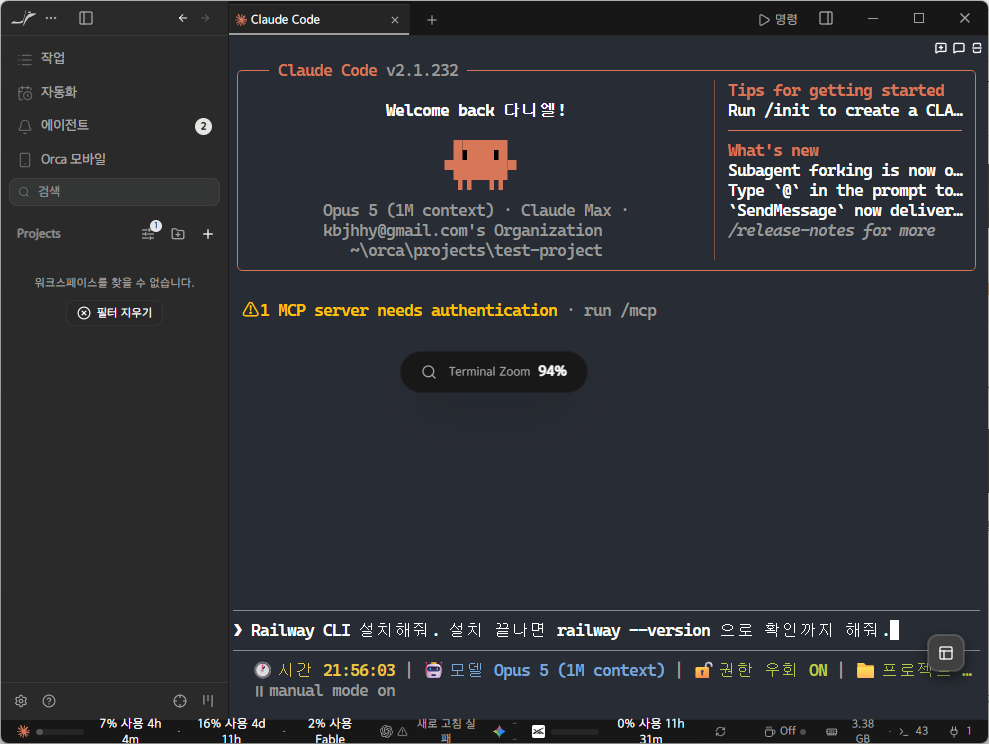The height and width of the screenshot is (744, 989).
Task: Click the white square agent icon in status bar
Action: click(538, 731)
